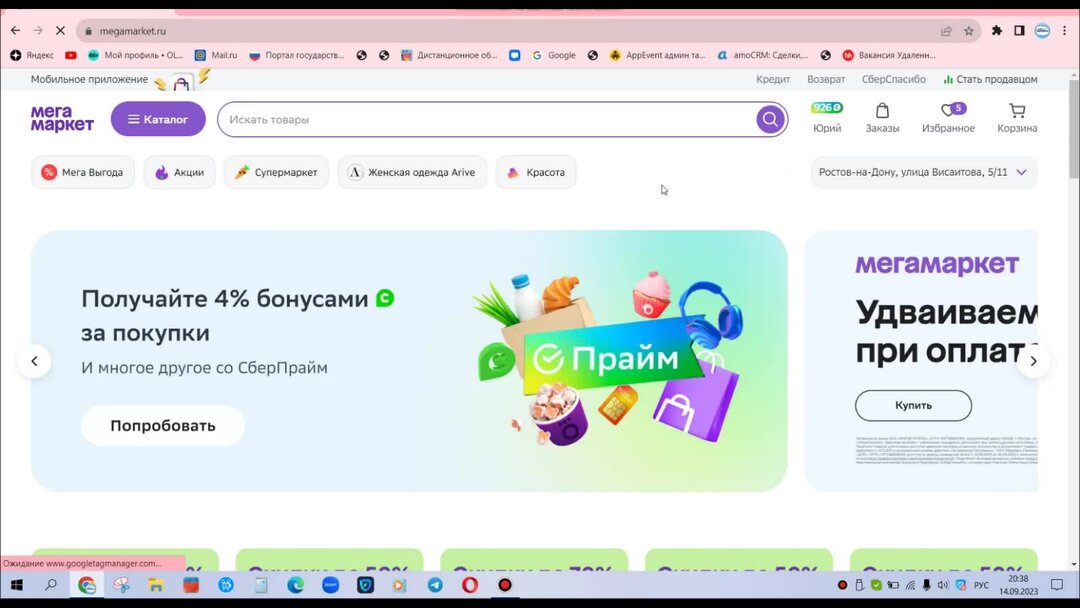Open File Explorer from taskbar

(x=156, y=585)
